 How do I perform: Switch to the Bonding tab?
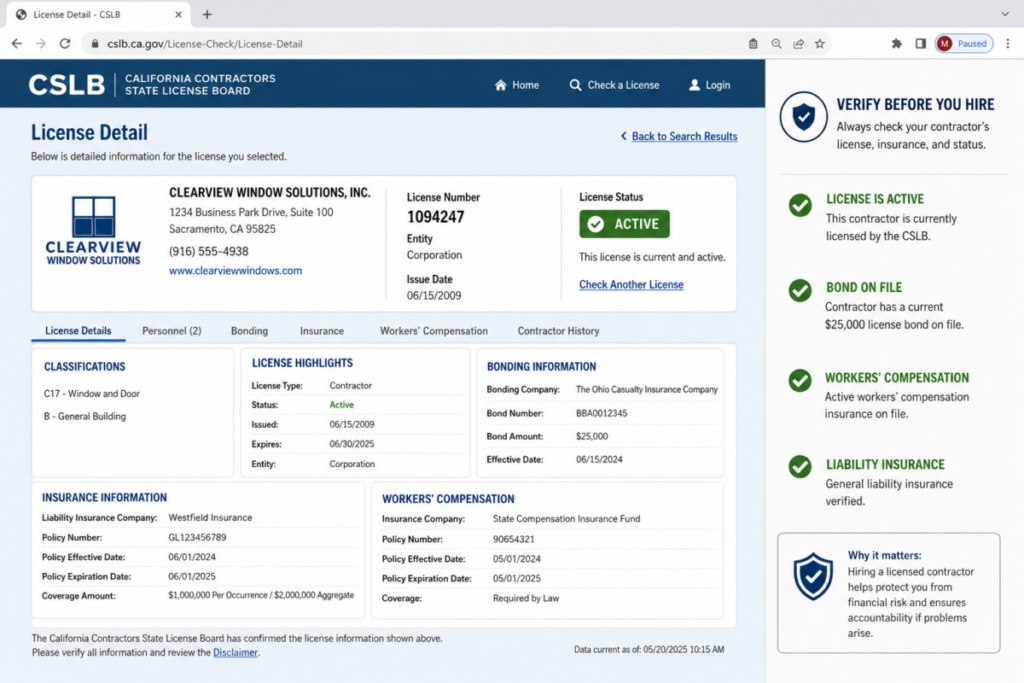point(249,330)
